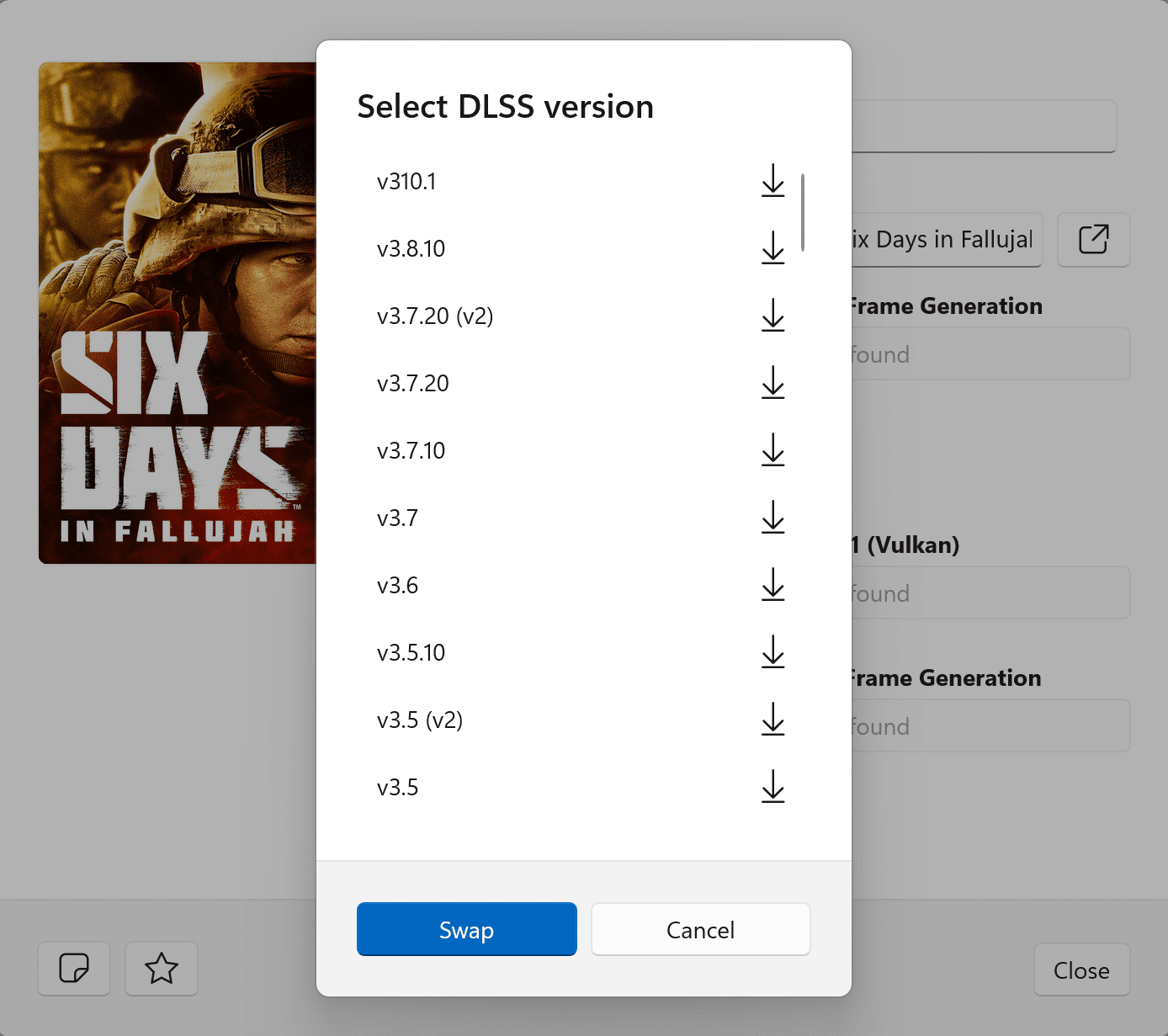Click the version list scrollbar thumb

point(803,212)
